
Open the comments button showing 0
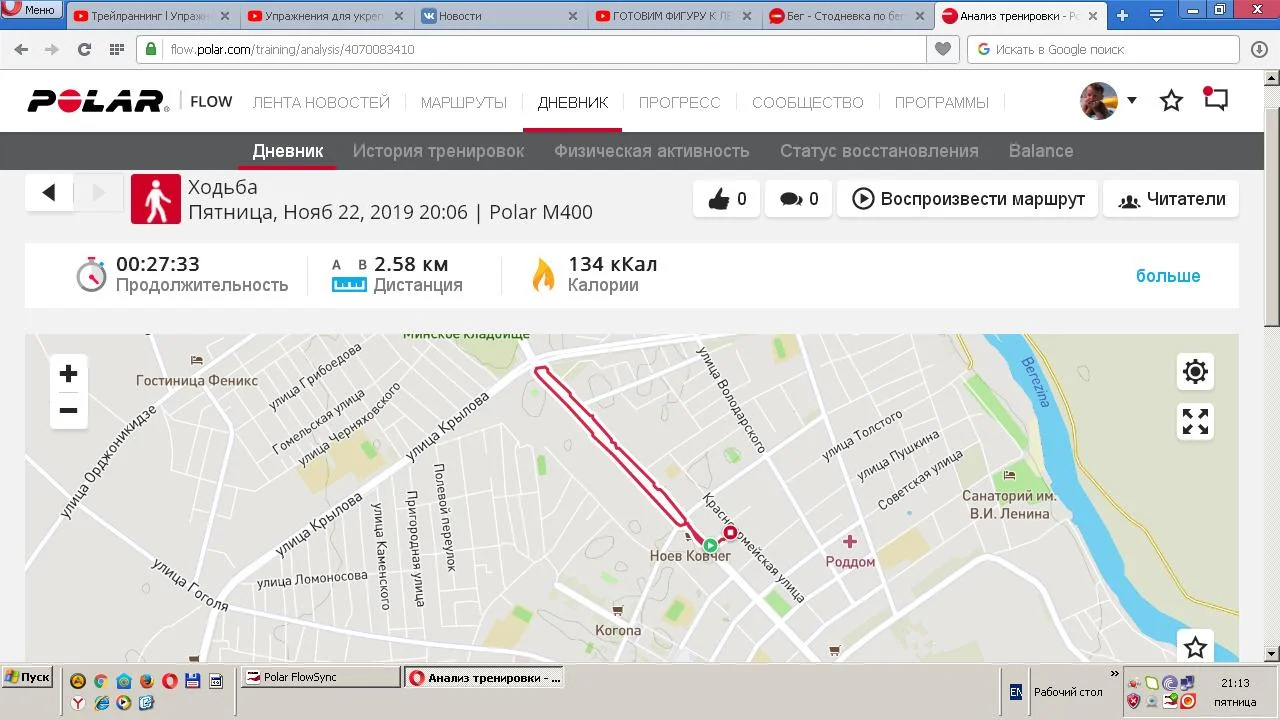(798, 199)
